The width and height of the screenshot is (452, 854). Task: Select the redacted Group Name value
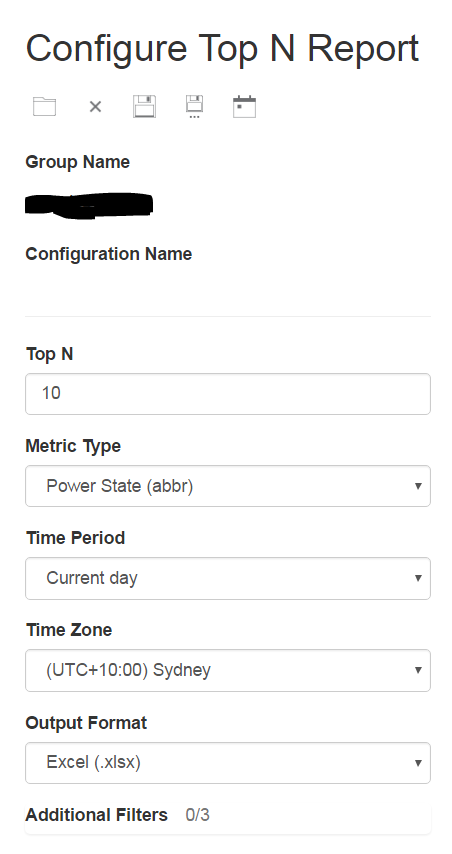point(89,205)
